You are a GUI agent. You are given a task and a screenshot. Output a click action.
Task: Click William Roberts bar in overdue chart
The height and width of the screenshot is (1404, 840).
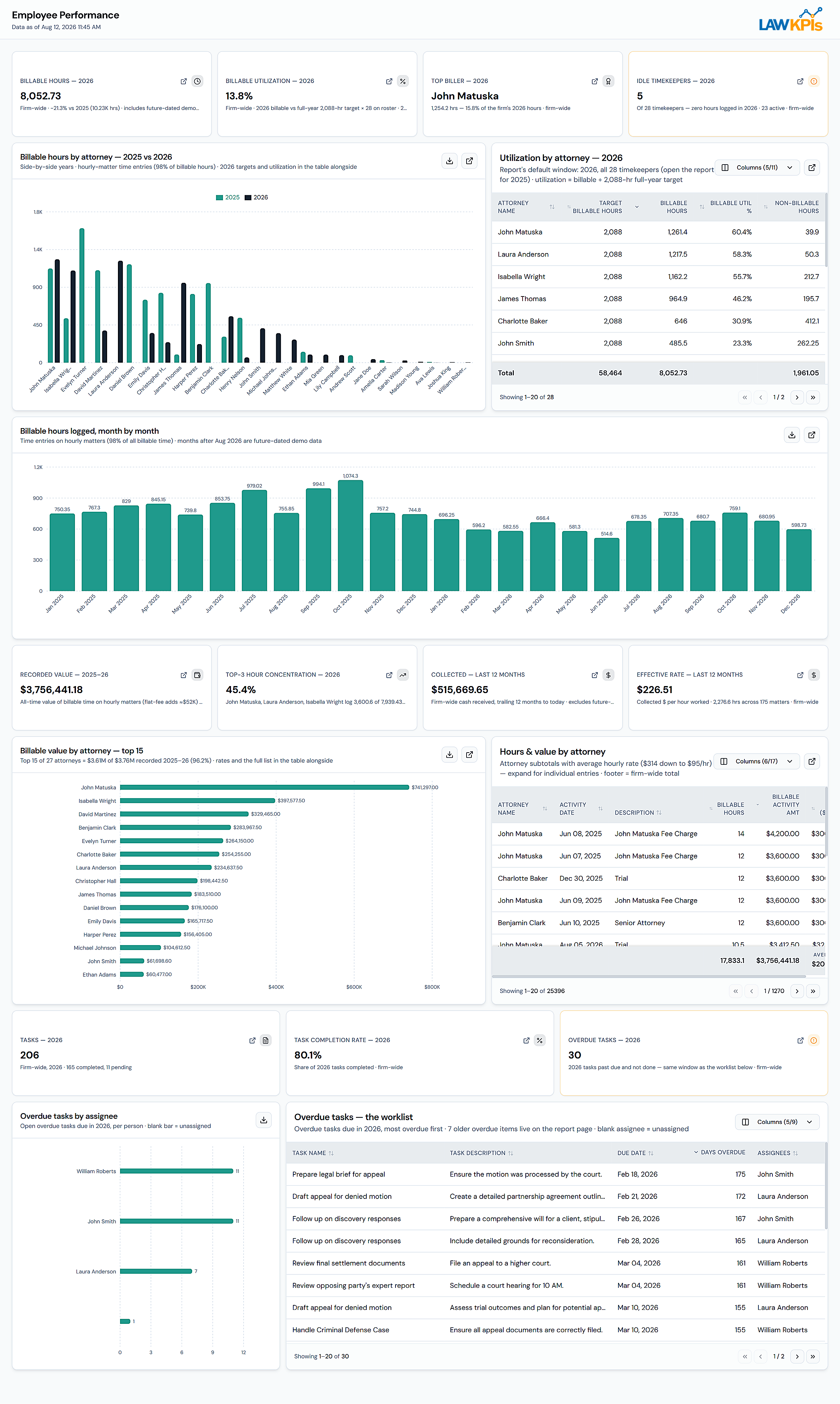177,1171
